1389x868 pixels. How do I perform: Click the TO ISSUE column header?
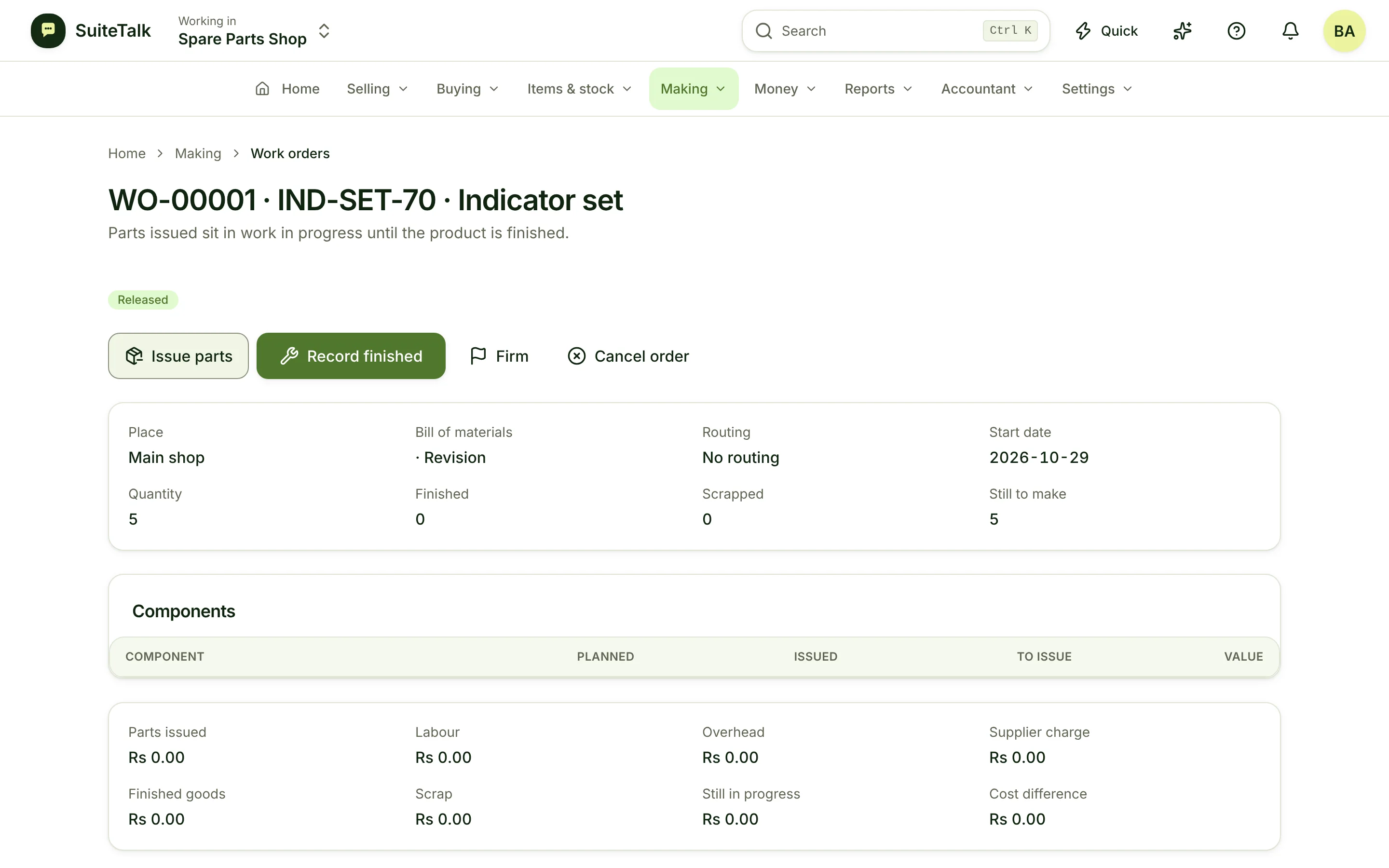pos(1044,656)
